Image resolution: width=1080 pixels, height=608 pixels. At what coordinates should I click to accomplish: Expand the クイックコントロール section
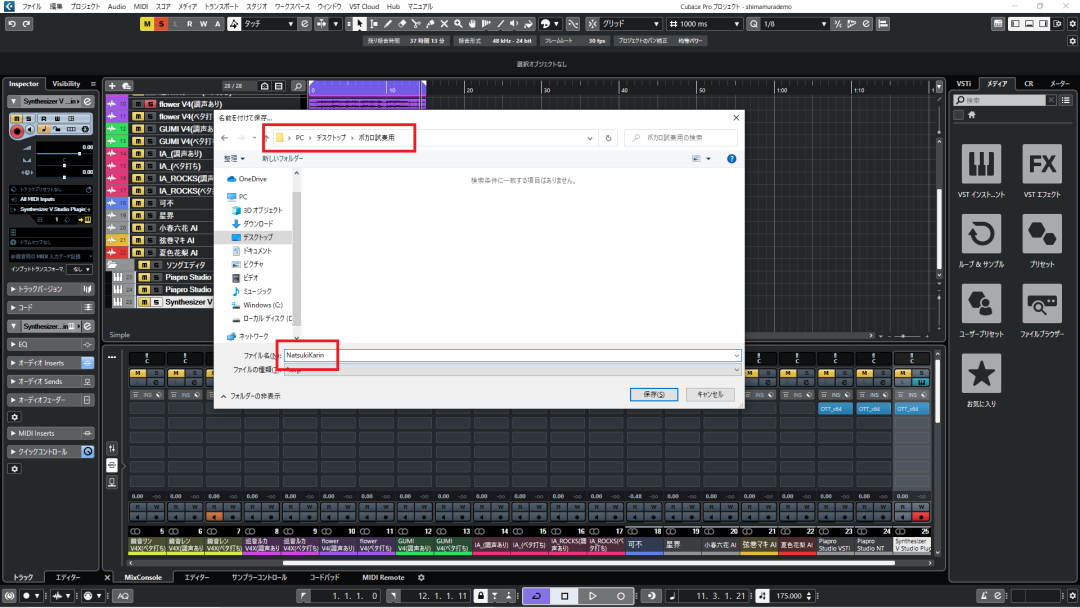[50, 452]
